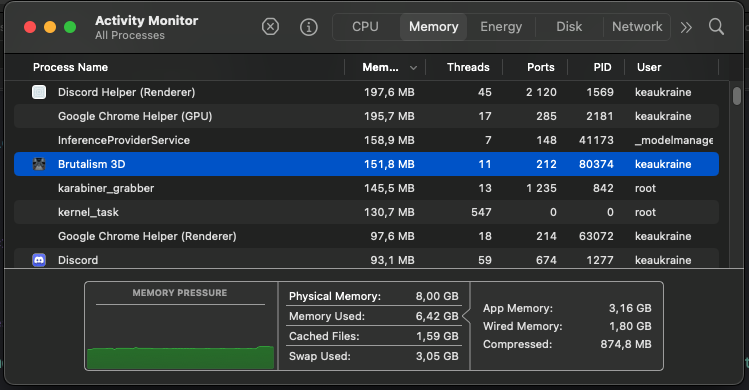Click the stop process (X) icon
Screen dimensions: 749x390
pyautogui.click(x=270, y=27)
